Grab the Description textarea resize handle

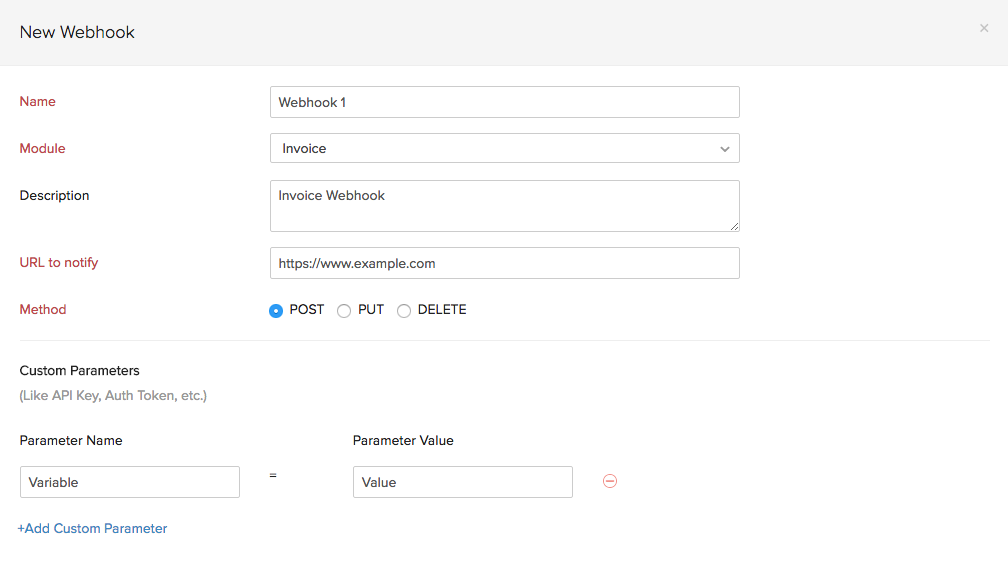[734, 226]
